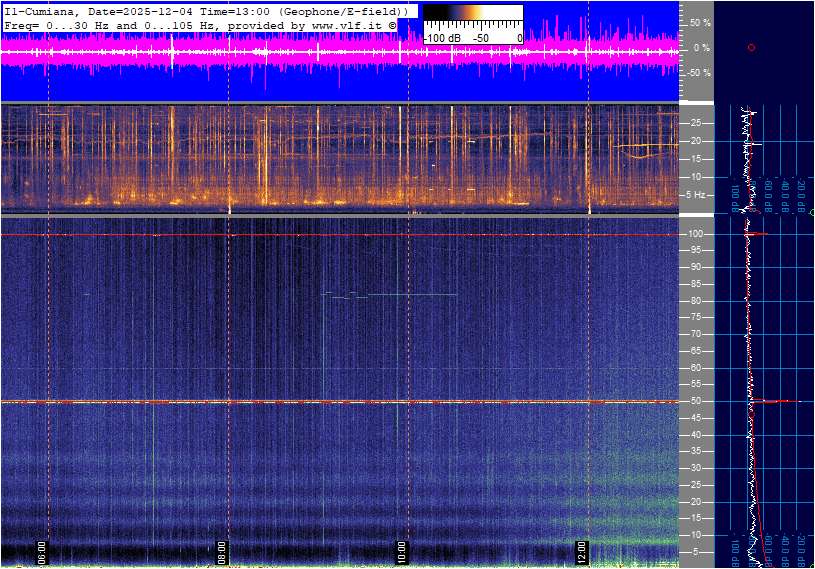The image size is (815, 569).
Task: Select the 50 tick on lower frequency axis
Action: [696, 401]
